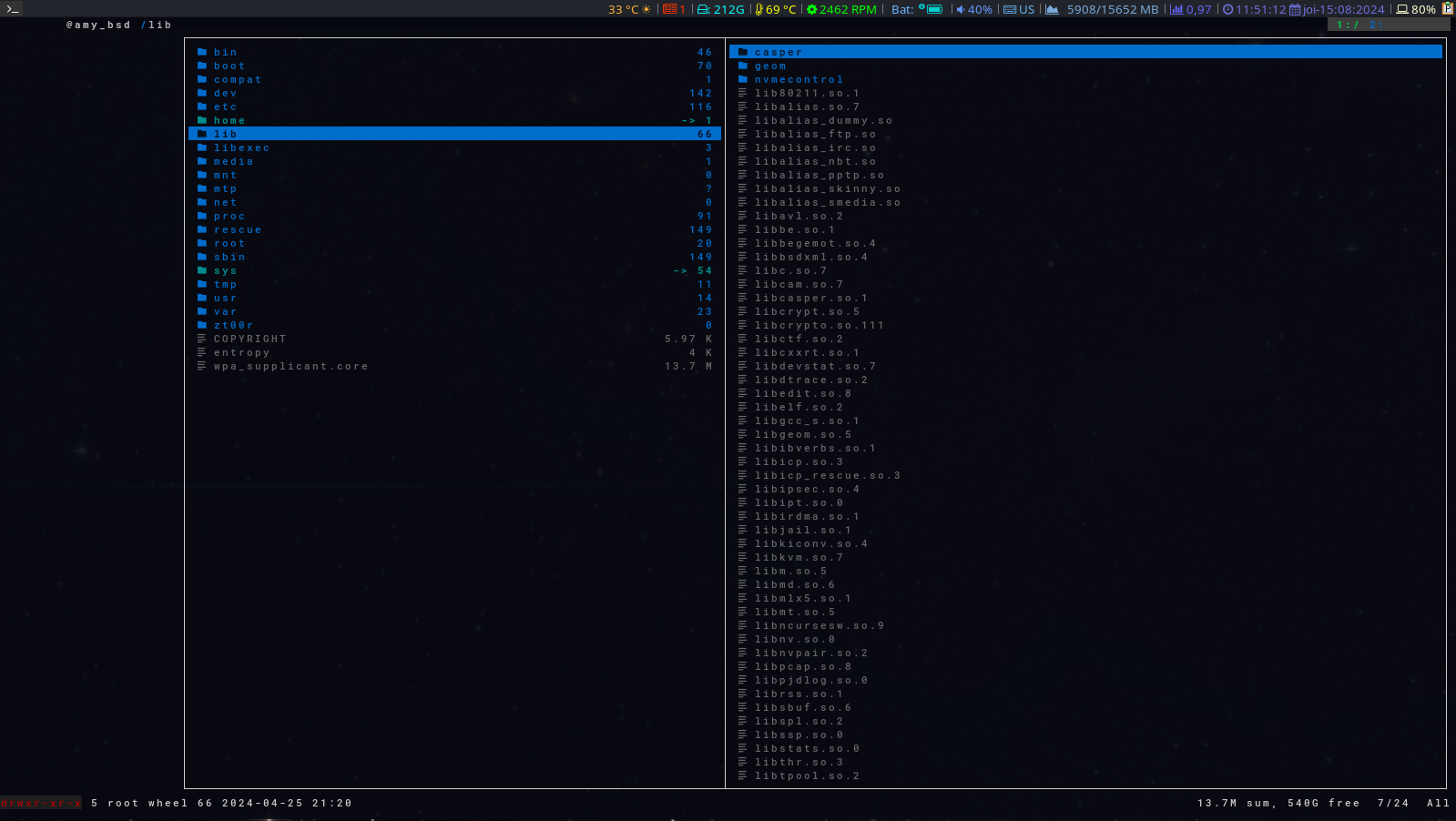Viewport: 1456px width, 821px height.
Task: Open the libexec directory
Action: tap(241, 147)
